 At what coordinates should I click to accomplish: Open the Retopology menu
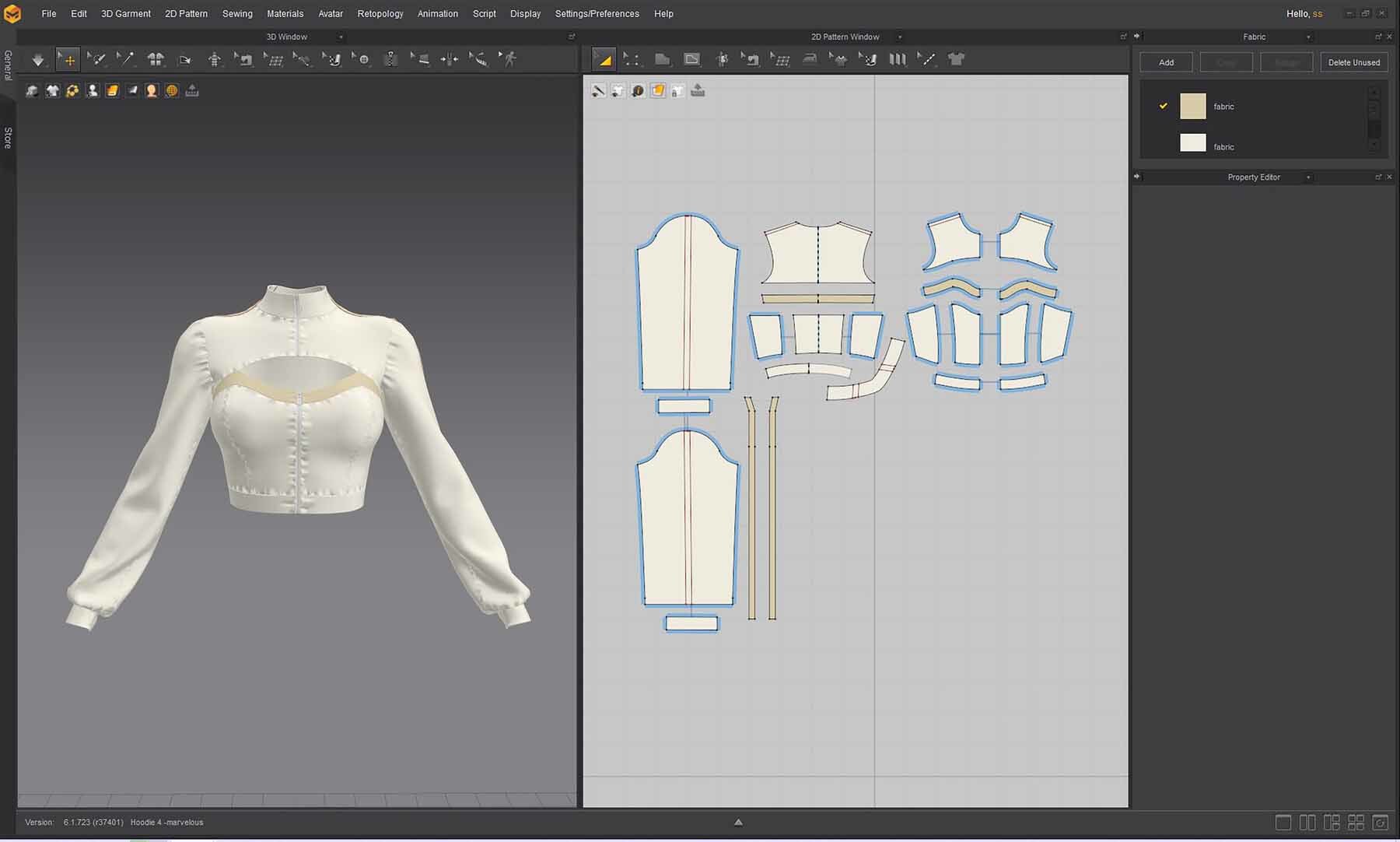click(380, 14)
